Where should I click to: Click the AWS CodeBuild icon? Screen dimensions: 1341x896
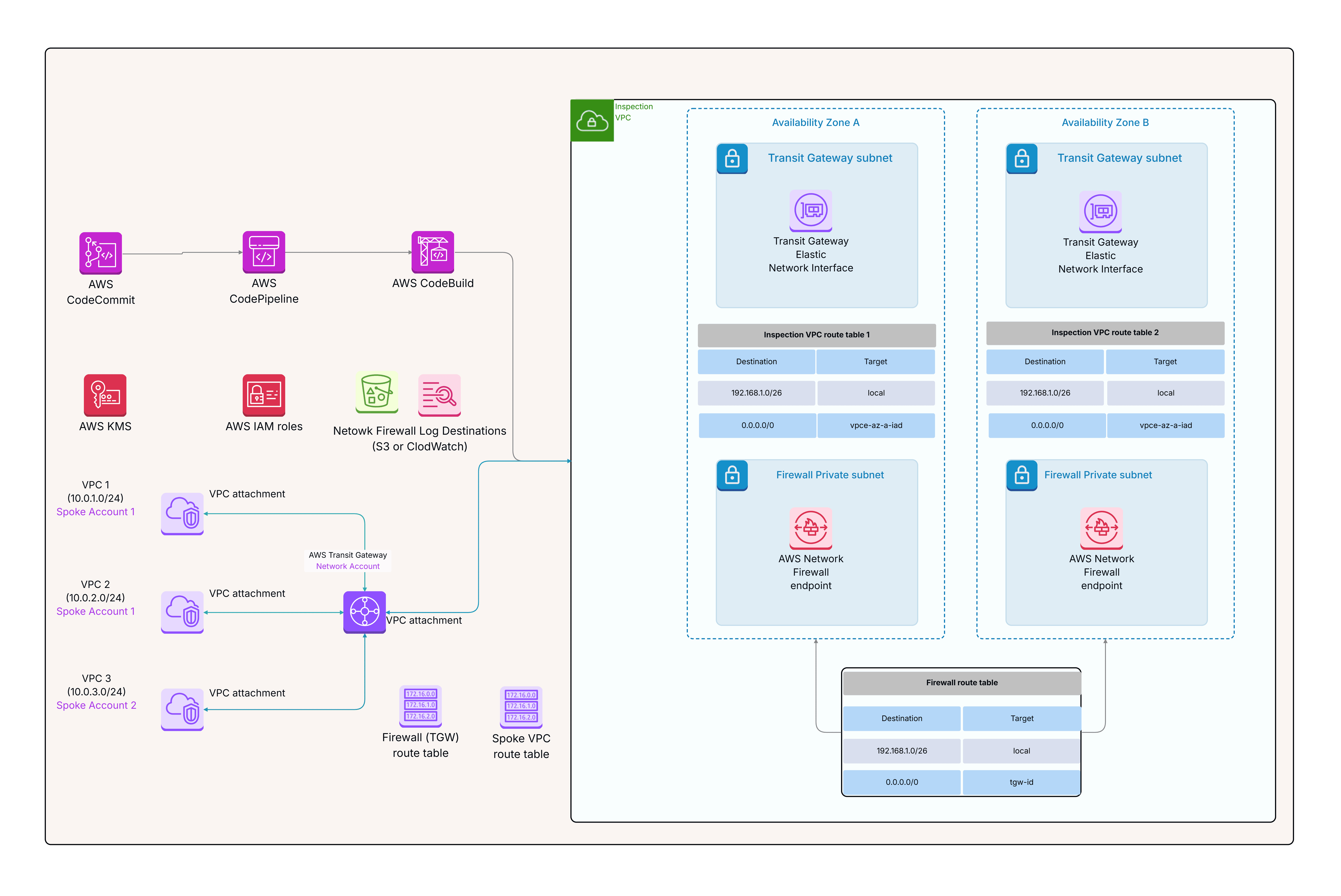(x=433, y=252)
